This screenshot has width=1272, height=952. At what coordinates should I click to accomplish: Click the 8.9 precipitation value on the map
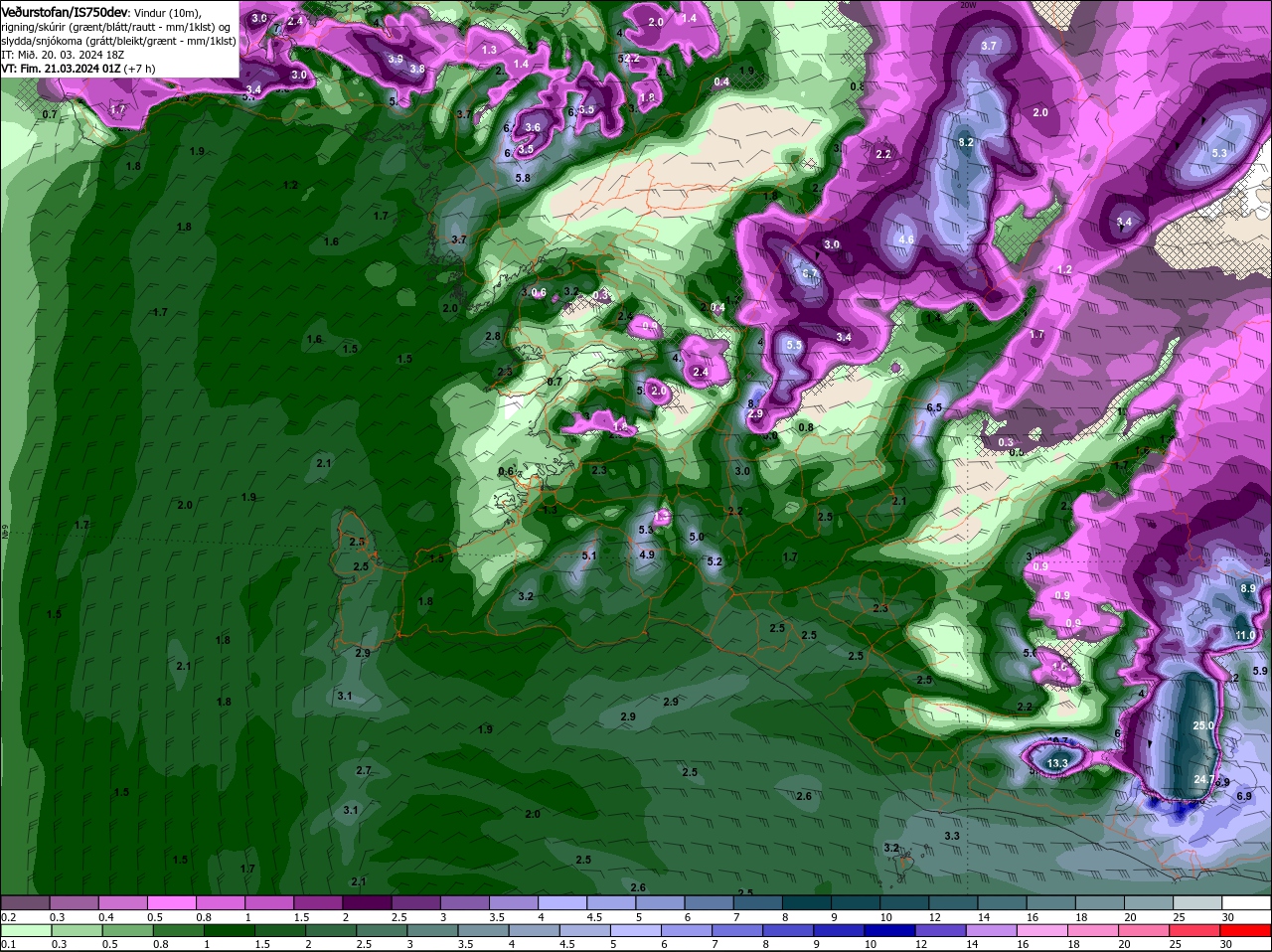(x=1248, y=588)
